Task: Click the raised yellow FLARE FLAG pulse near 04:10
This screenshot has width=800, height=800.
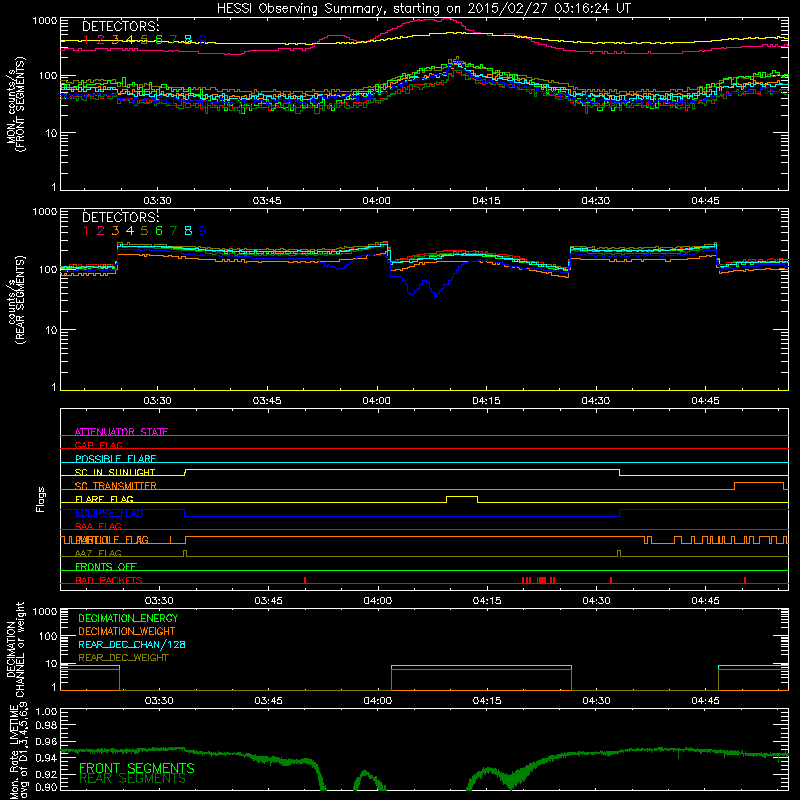Action: tap(462, 497)
